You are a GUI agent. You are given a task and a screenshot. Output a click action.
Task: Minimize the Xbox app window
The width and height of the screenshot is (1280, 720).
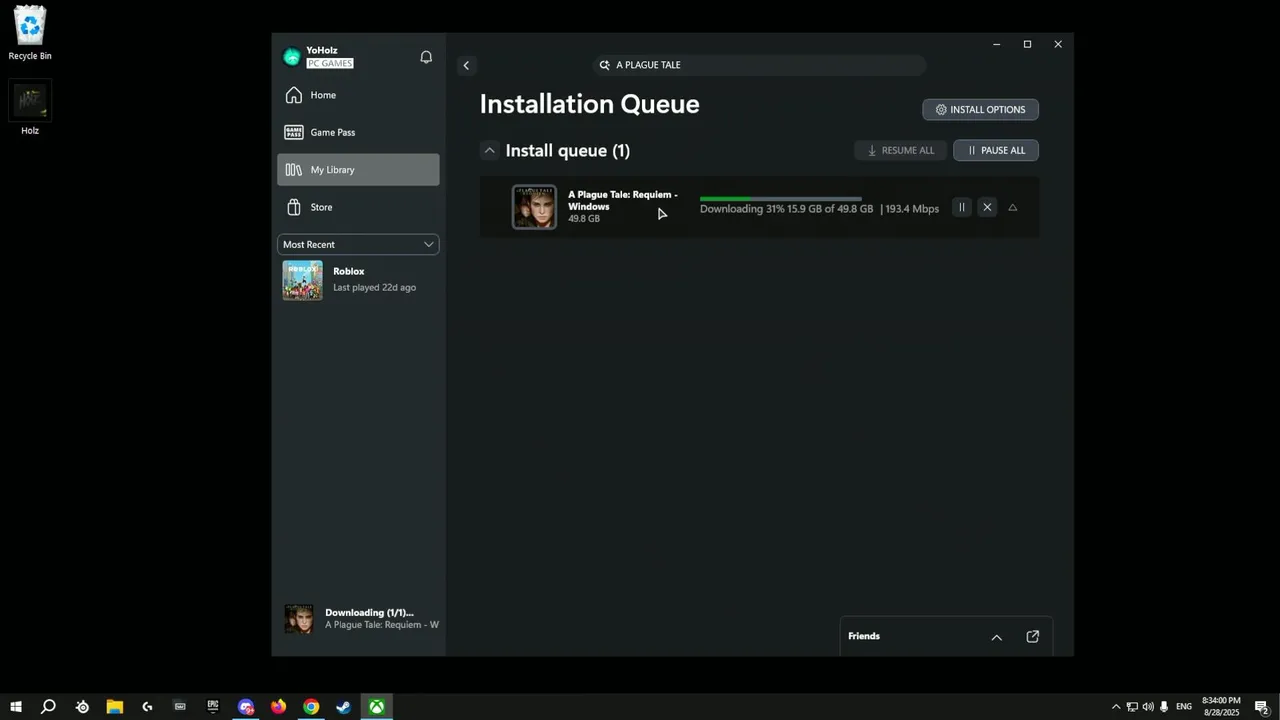[996, 44]
